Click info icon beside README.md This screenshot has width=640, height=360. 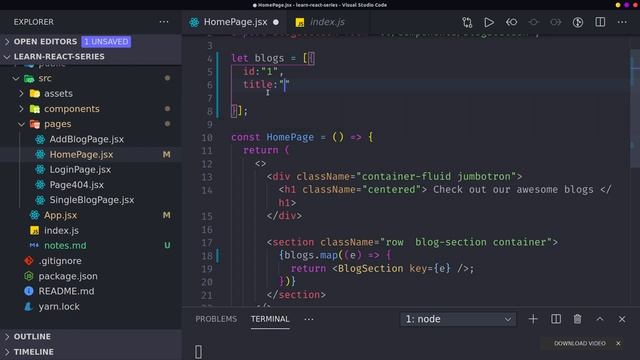coord(29,291)
